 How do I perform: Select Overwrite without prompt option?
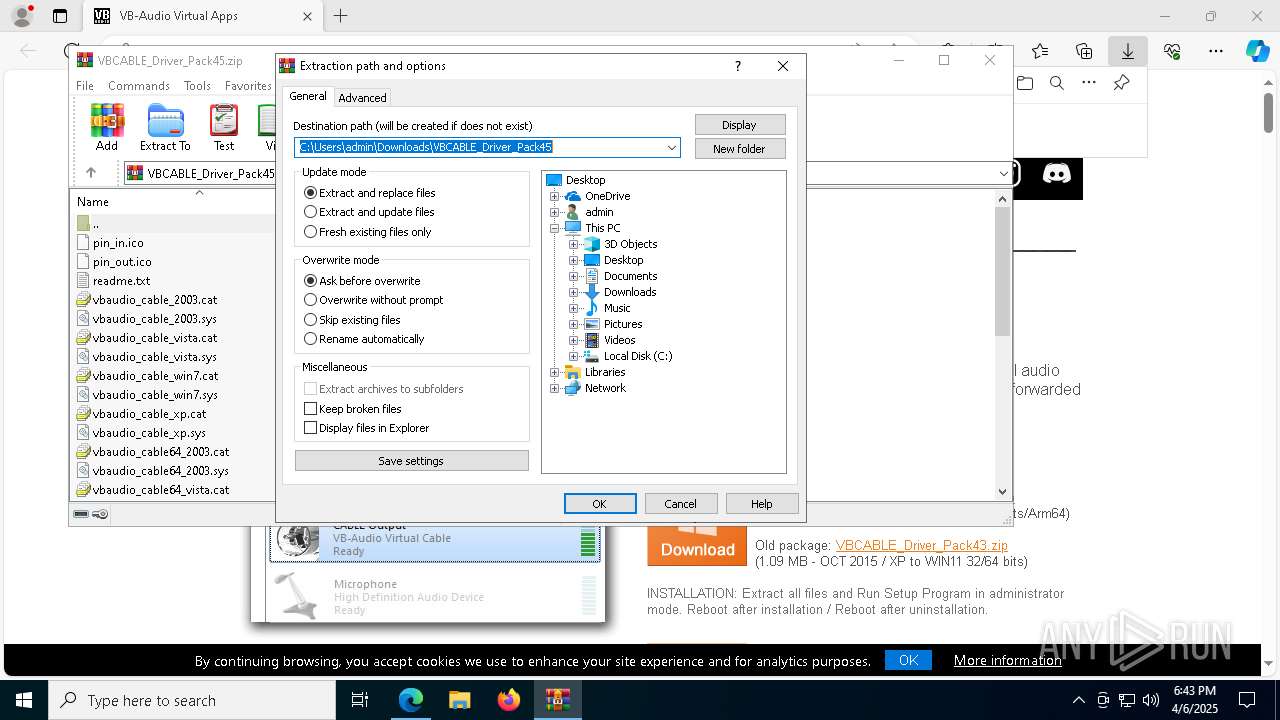373,300
